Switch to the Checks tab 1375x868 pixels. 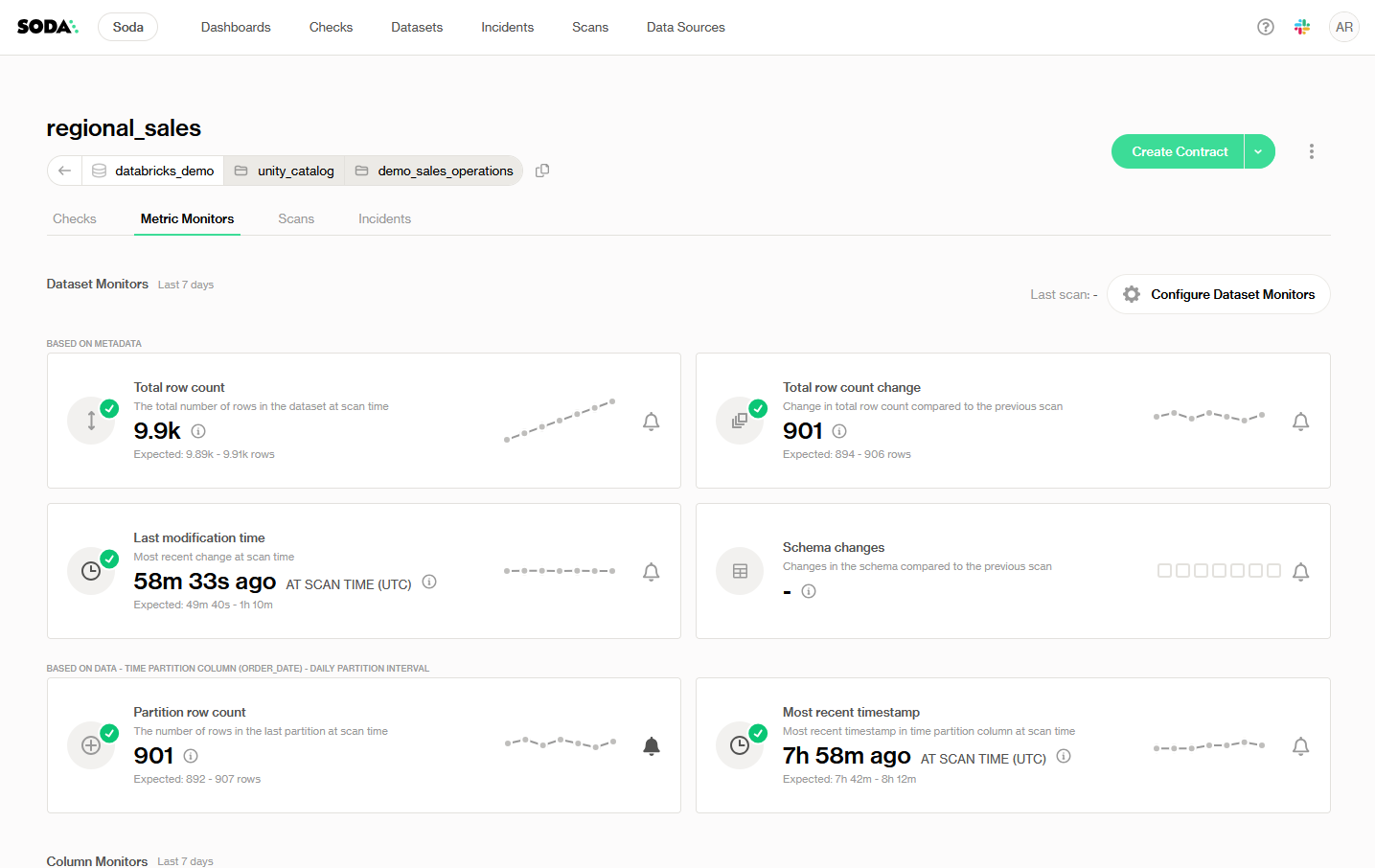click(75, 218)
